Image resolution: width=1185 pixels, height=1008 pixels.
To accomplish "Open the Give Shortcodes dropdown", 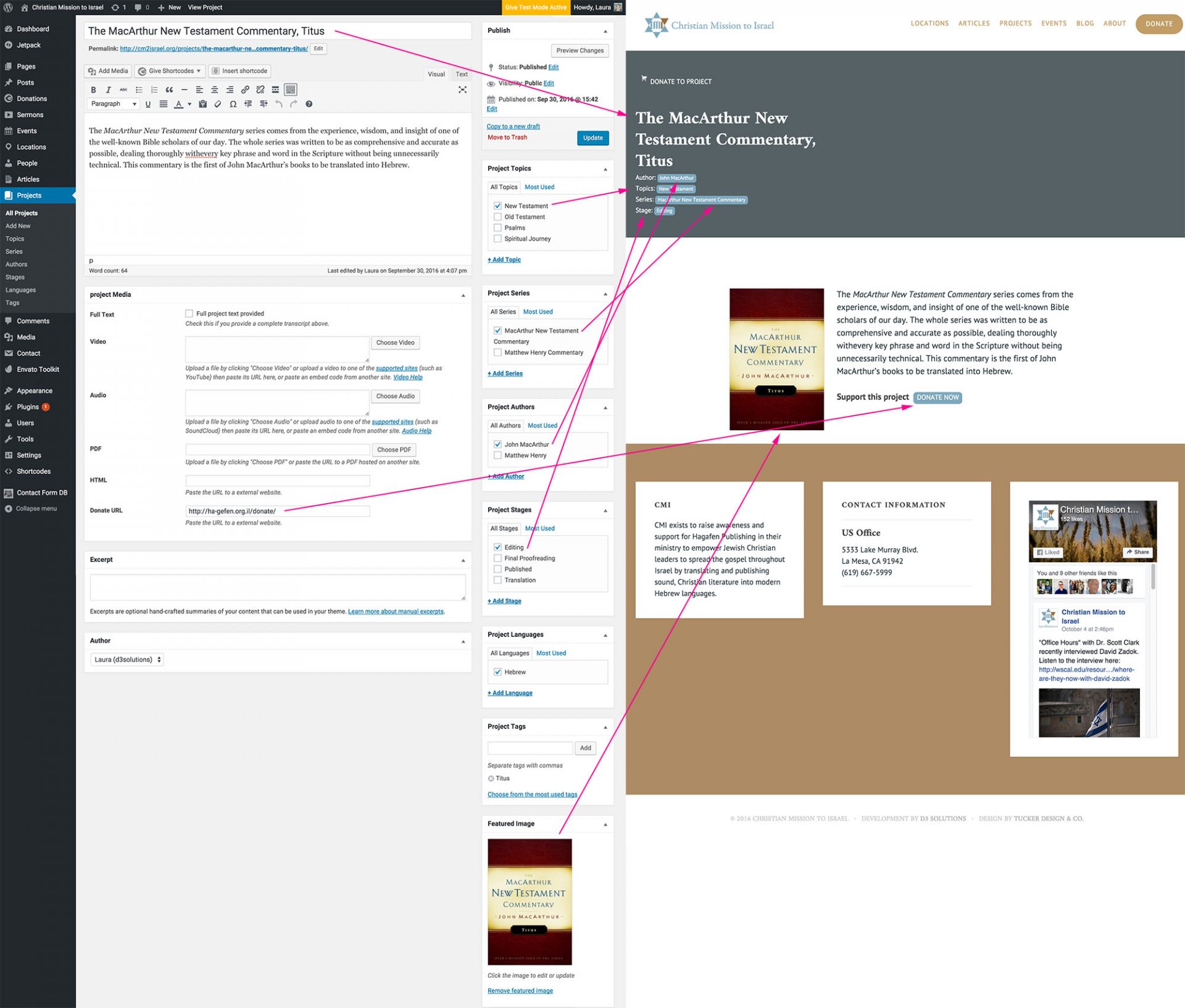I will click(170, 71).
